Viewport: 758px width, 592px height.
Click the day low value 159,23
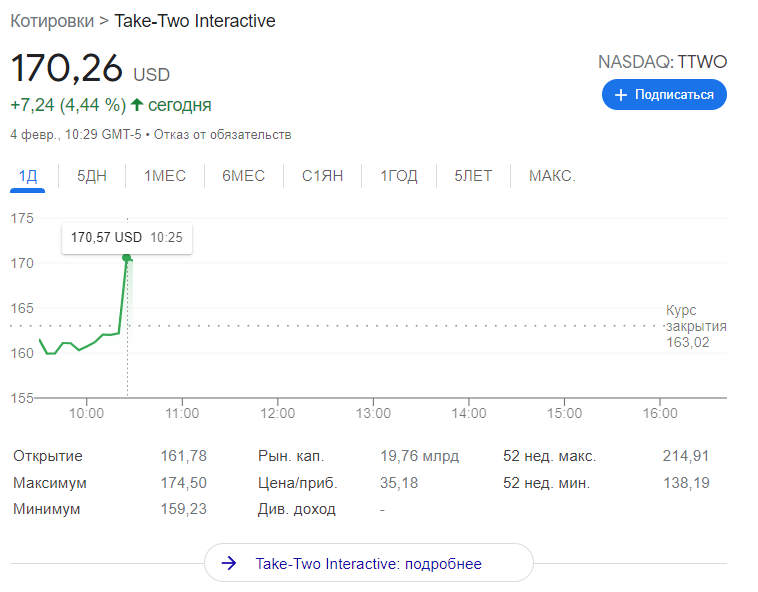pos(184,509)
